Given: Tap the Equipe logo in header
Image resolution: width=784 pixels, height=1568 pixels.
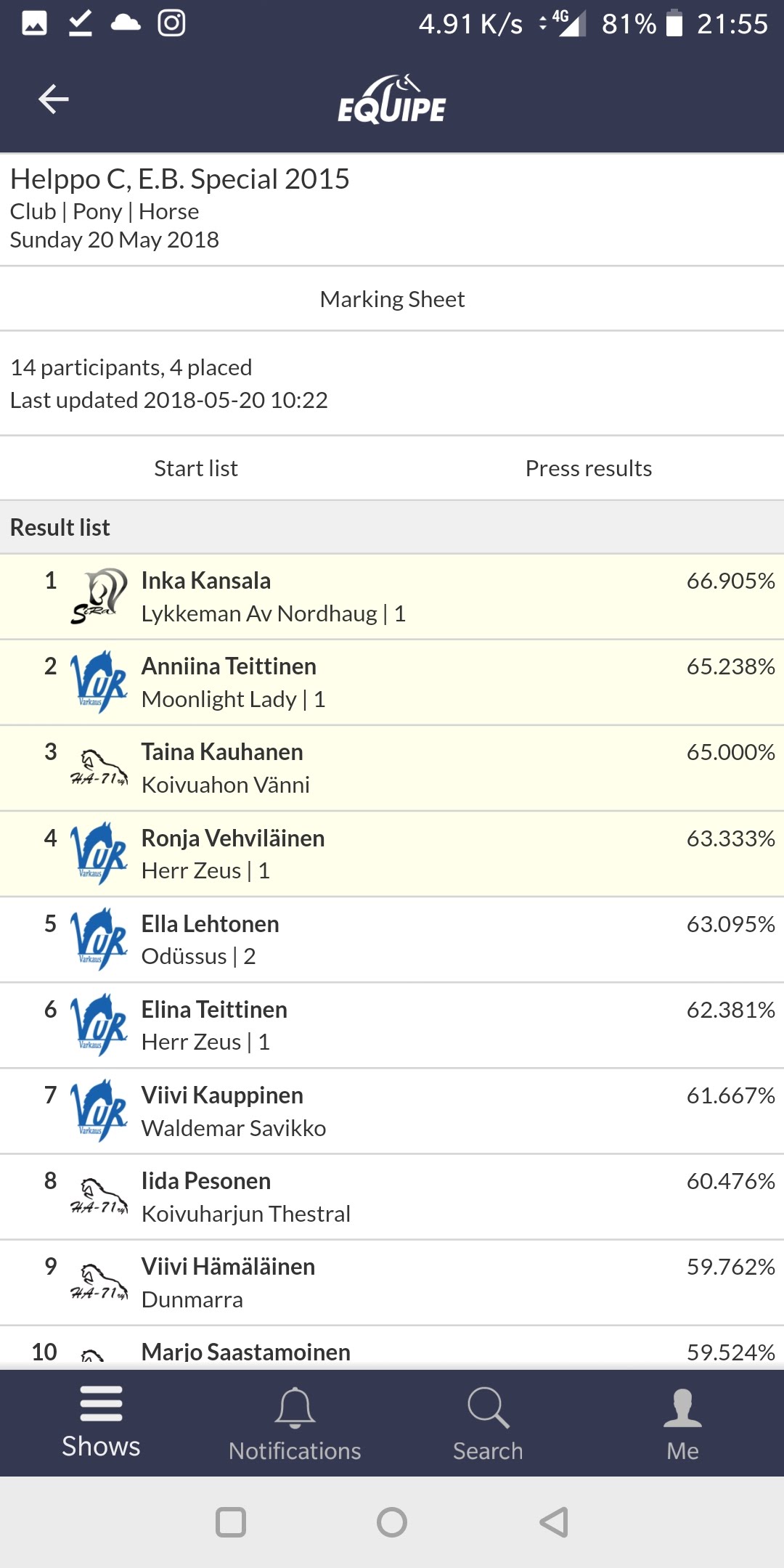Looking at the screenshot, I should pyautogui.click(x=392, y=100).
